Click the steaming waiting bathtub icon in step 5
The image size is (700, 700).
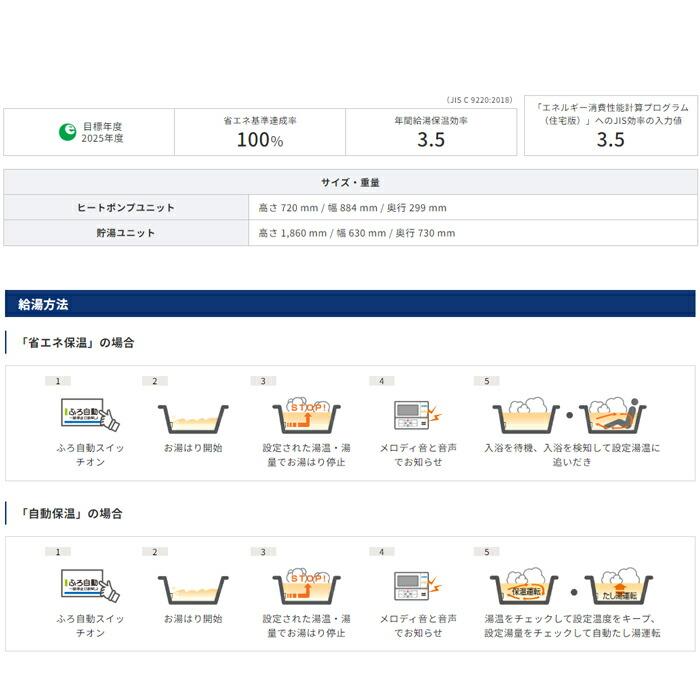point(525,415)
